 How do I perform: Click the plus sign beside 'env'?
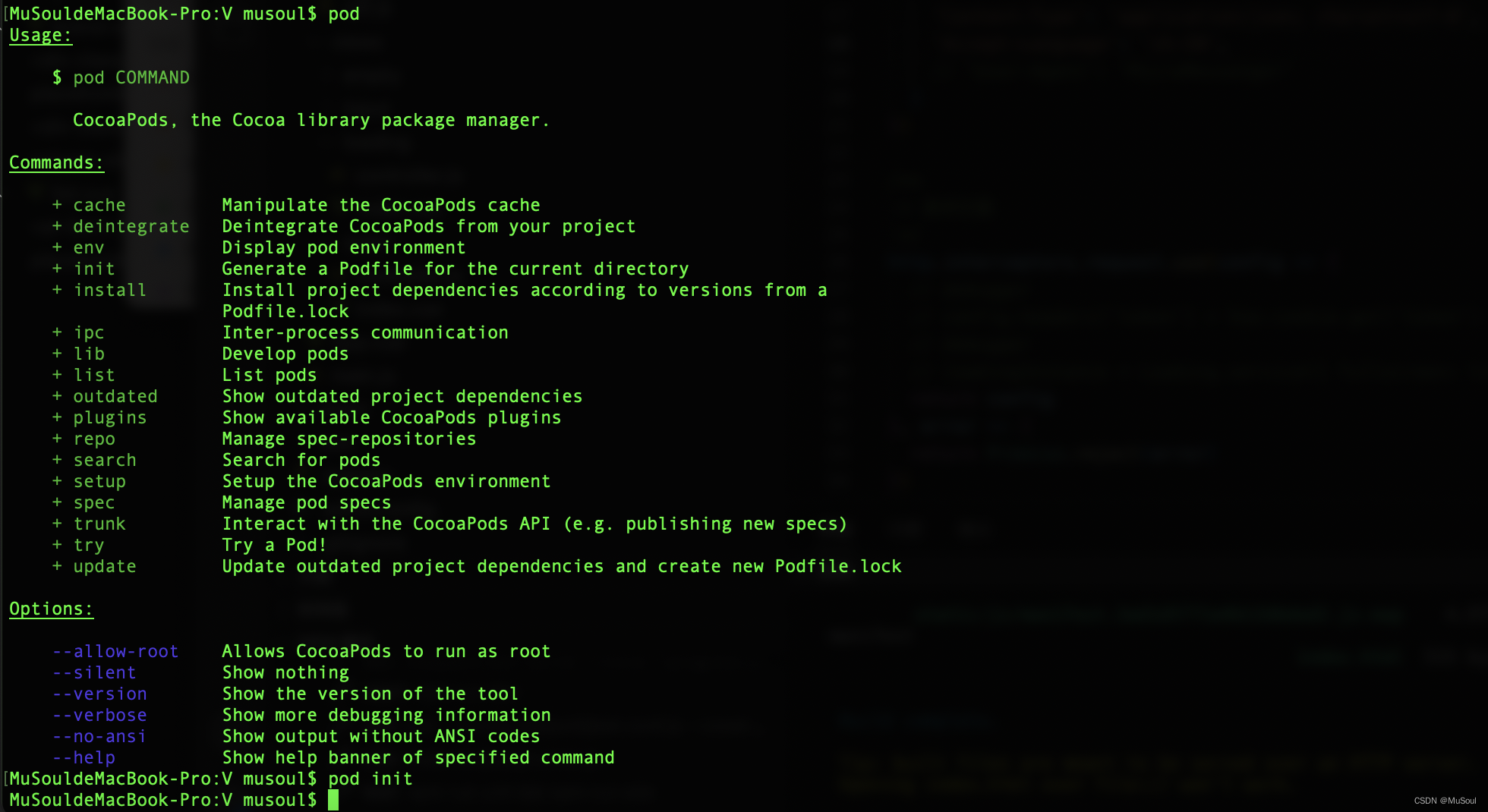click(x=57, y=247)
